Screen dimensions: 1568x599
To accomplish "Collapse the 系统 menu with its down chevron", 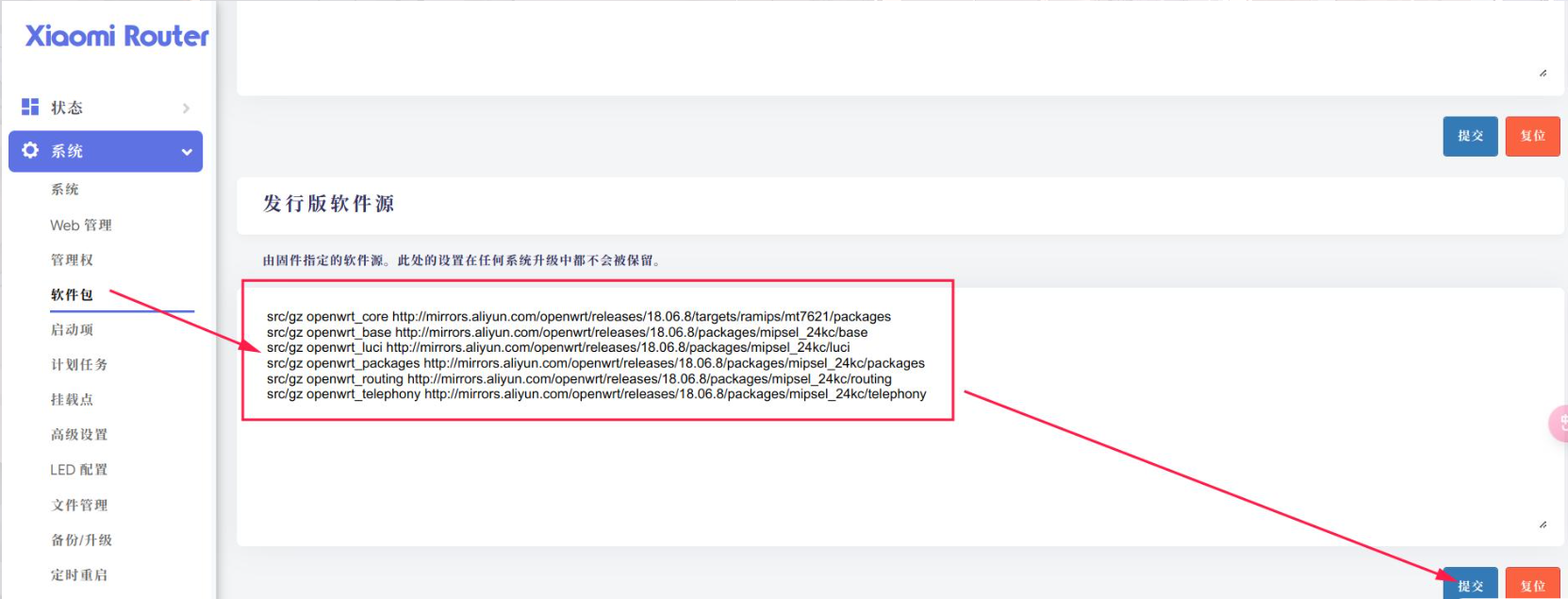I will (x=187, y=152).
